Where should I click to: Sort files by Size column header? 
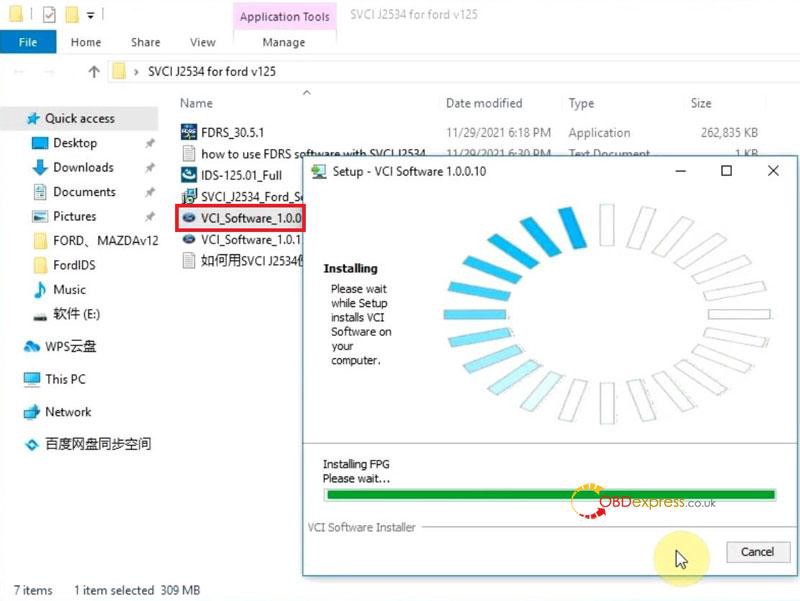[x=701, y=103]
